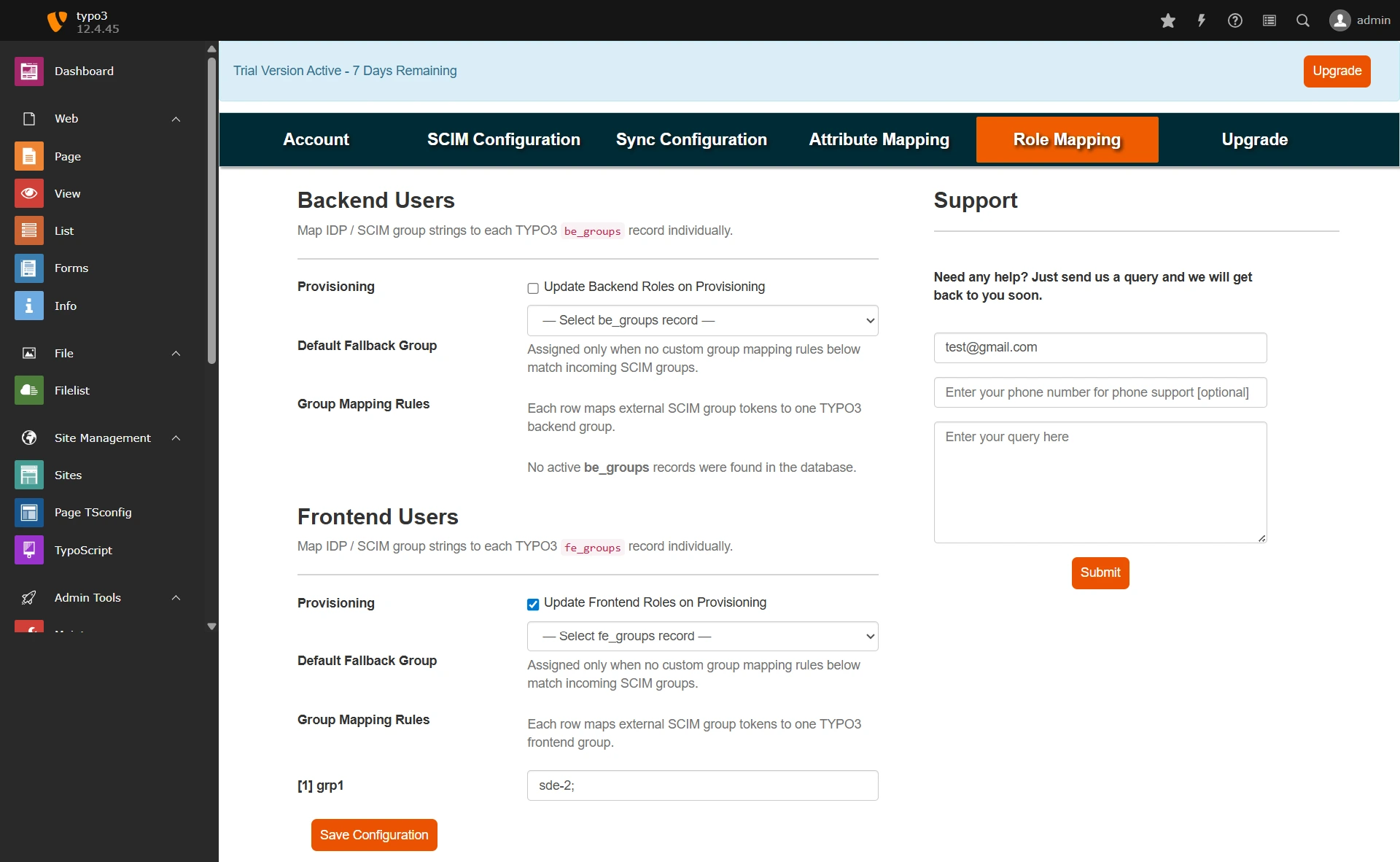The image size is (1400, 862).
Task: Click the support email field test@gmail.com
Action: 1100,348
